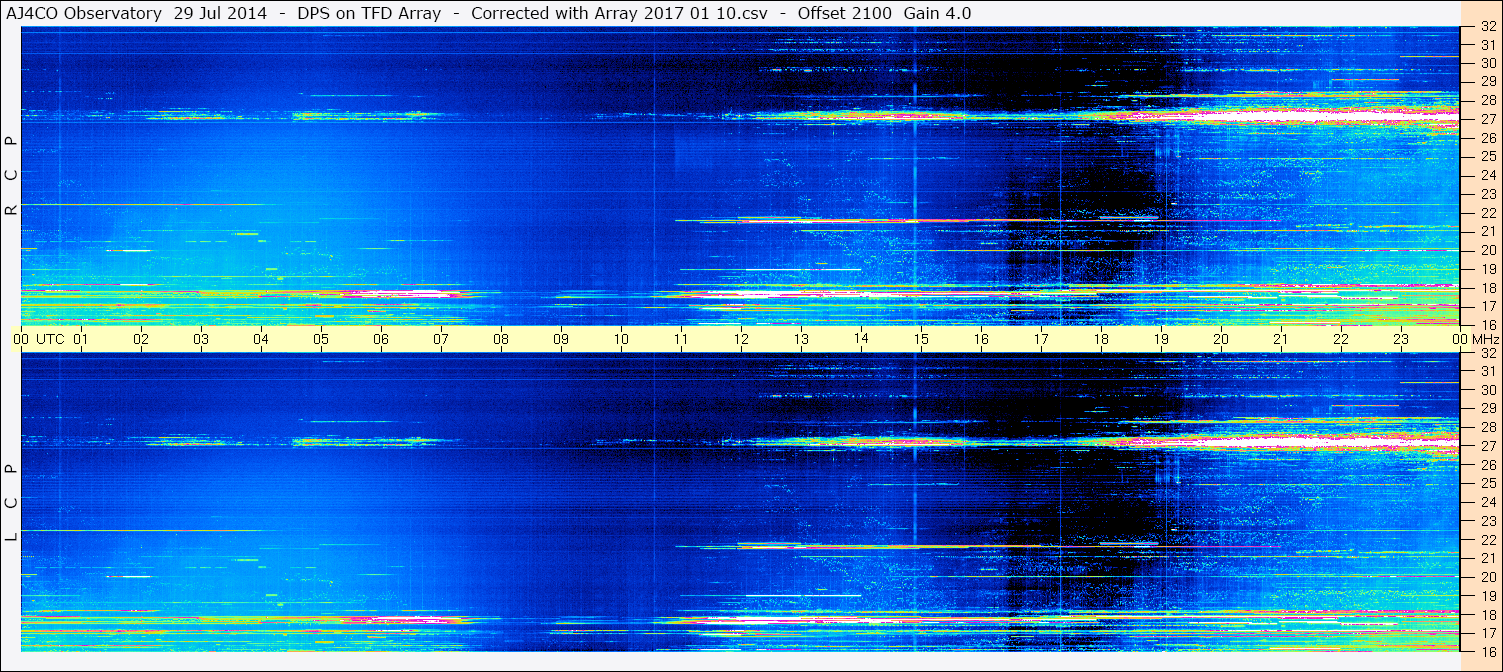
Task: Click 16 MHz tick on LCP frequency scale
Action: click(x=1488, y=651)
